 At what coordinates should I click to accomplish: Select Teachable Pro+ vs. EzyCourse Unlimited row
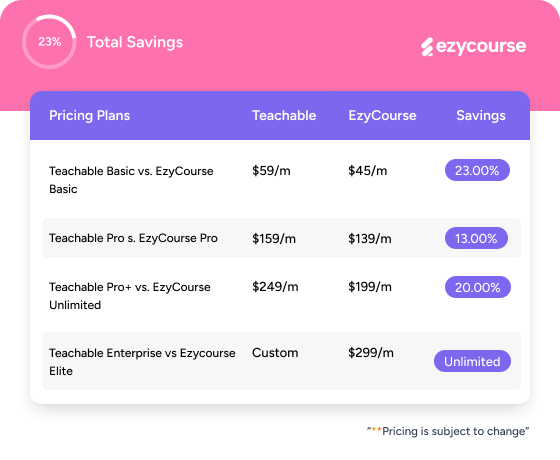pos(281,296)
